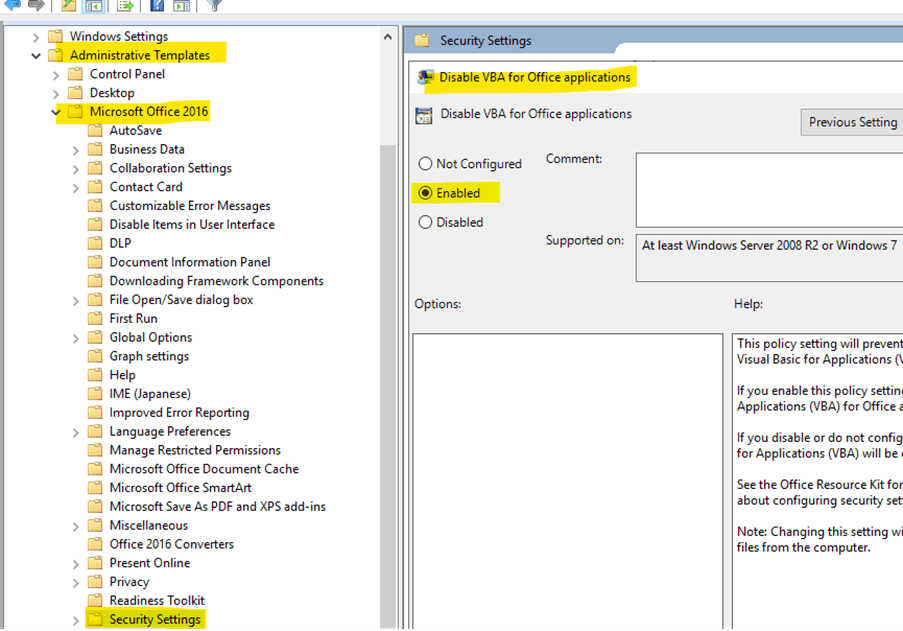Viewport: 903px width, 631px height.
Task: Click the Export List toolbar icon
Action: (125, 6)
